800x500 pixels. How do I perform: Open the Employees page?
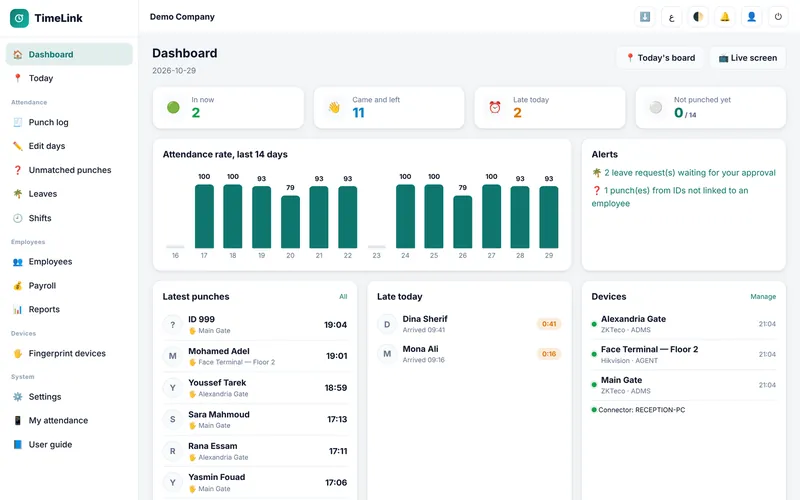click(69, 262)
